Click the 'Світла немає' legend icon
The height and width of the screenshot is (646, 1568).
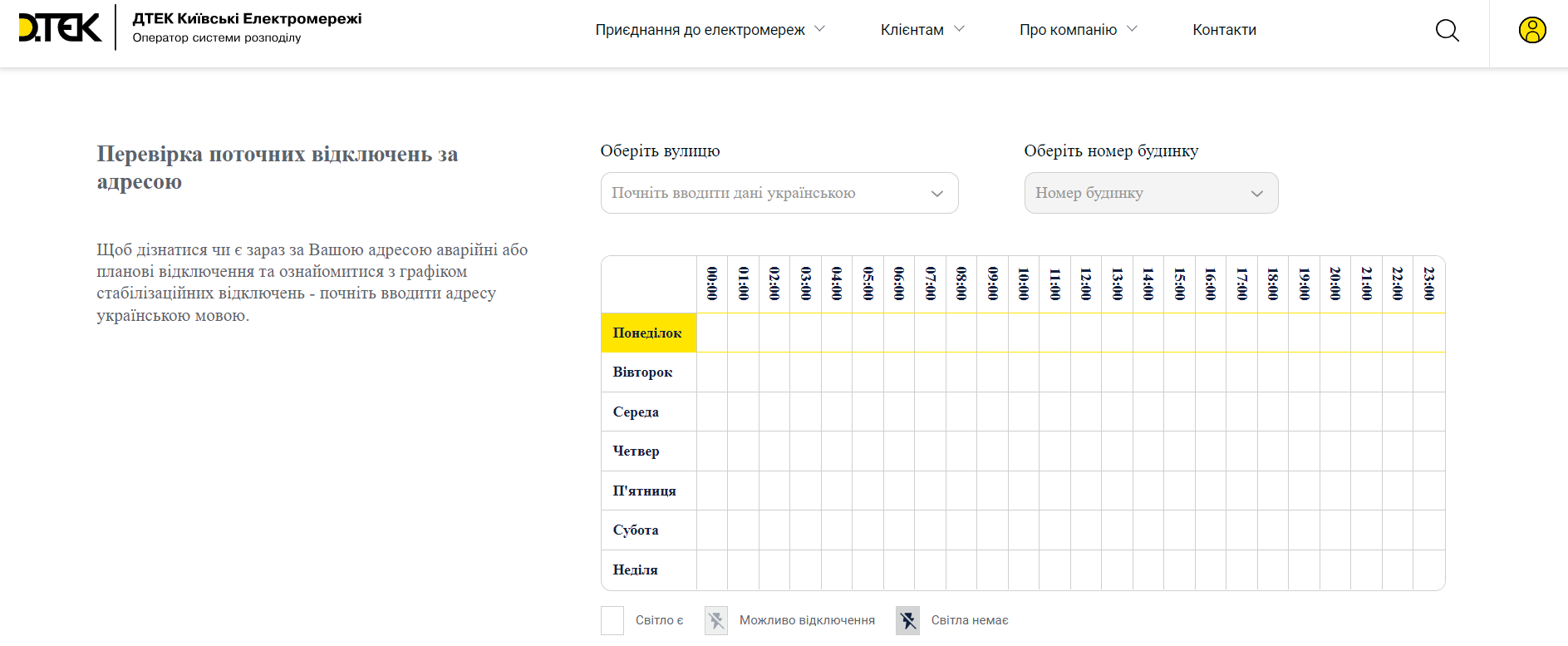click(908, 620)
